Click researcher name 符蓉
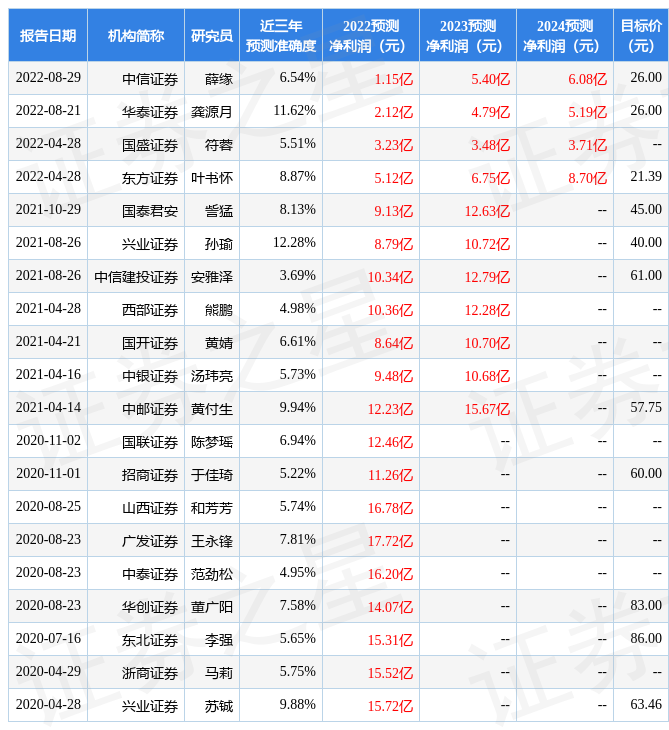Screen dimensions: 669x730 click(x=219, y=145)
